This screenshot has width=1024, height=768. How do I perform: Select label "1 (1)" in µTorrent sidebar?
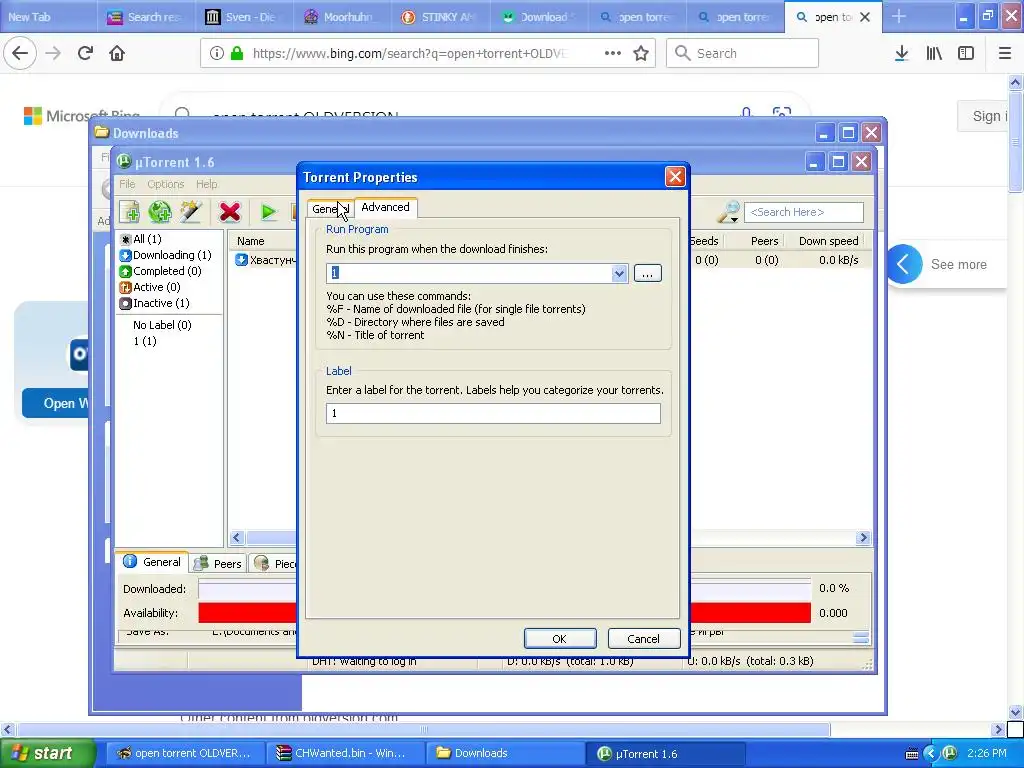(x=144, y=341)
